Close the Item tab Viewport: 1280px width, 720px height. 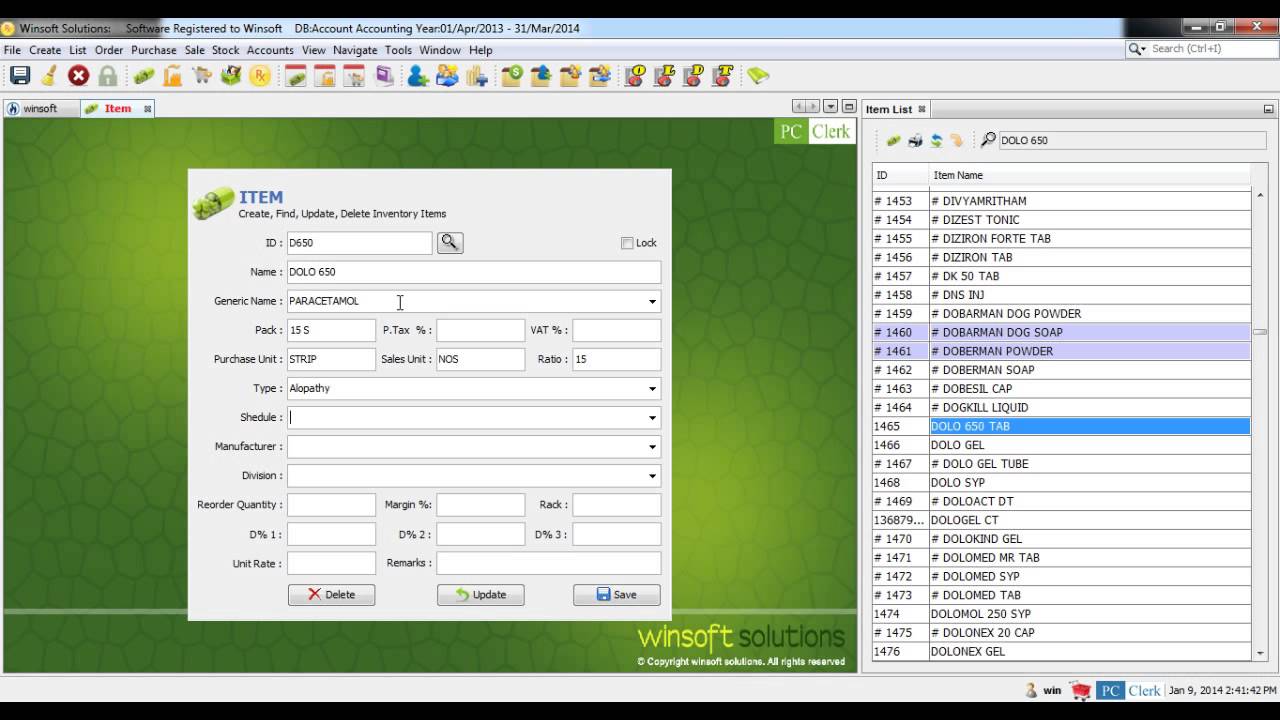pyautogui.click(x=147, y=109)
